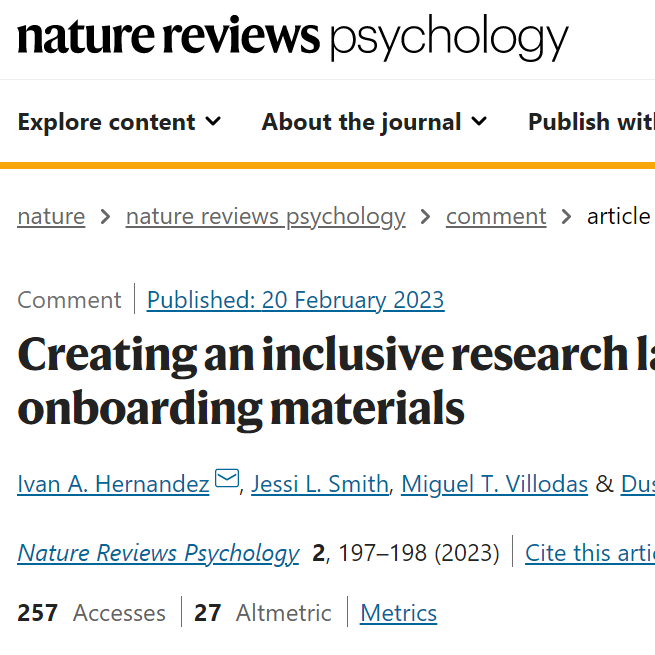Click the chevron arrow next to Explore content
This screenshot has width=655, height=655.
213,122
